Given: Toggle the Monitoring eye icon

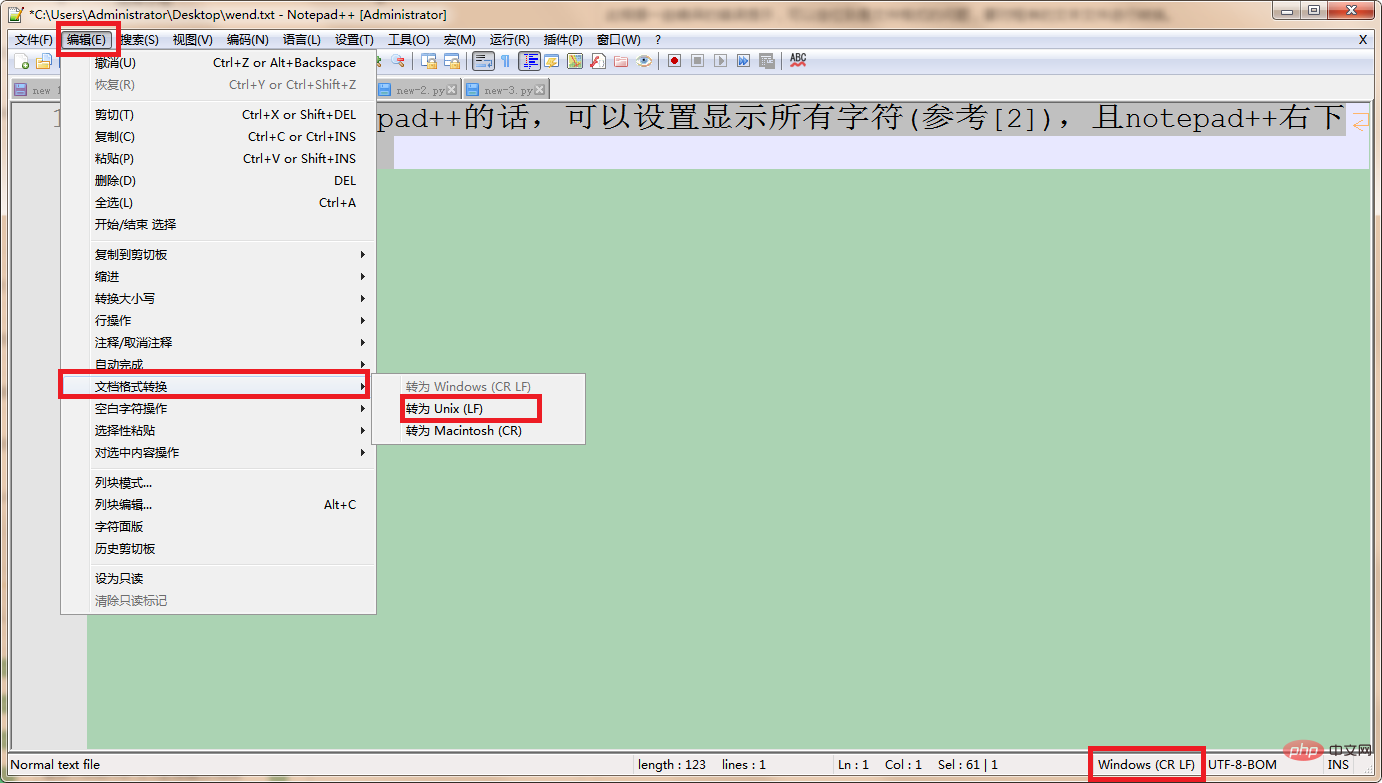Looking at the screenshot, I should click(644, 61).
